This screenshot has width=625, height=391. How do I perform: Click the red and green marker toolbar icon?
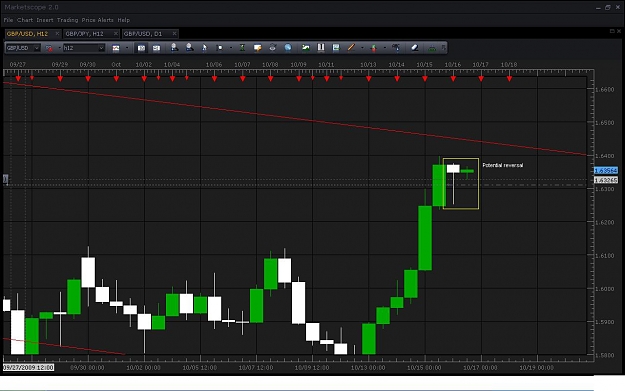pos(374,48)
